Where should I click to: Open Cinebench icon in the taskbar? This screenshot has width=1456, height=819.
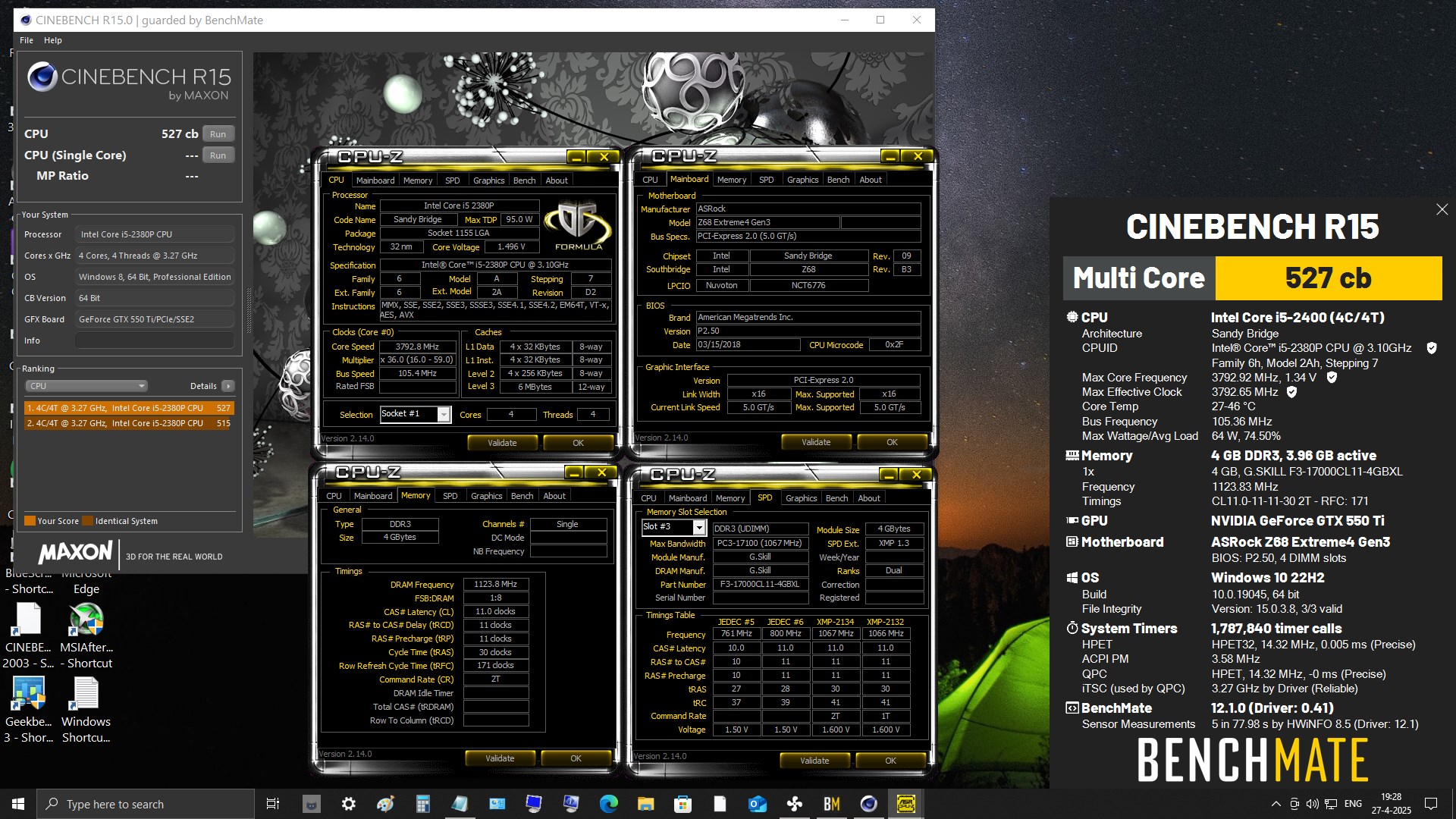[868, 804]
